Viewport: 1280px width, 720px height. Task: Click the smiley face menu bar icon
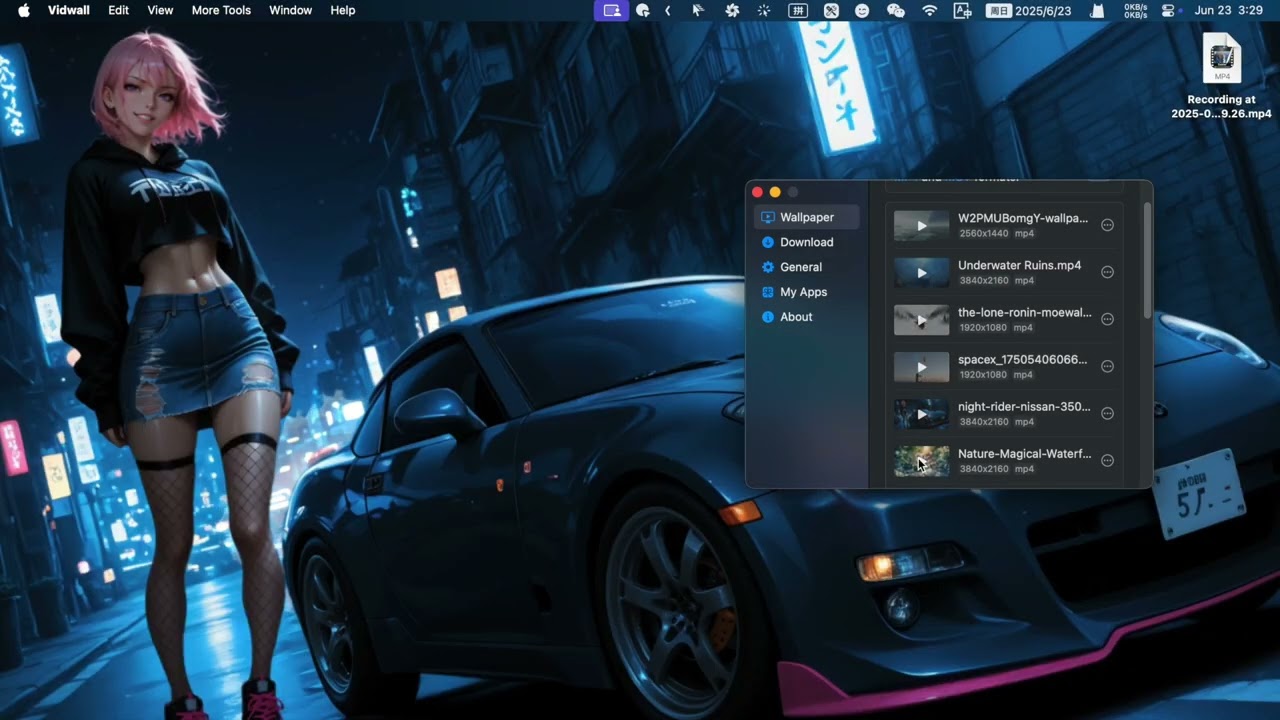862,10
